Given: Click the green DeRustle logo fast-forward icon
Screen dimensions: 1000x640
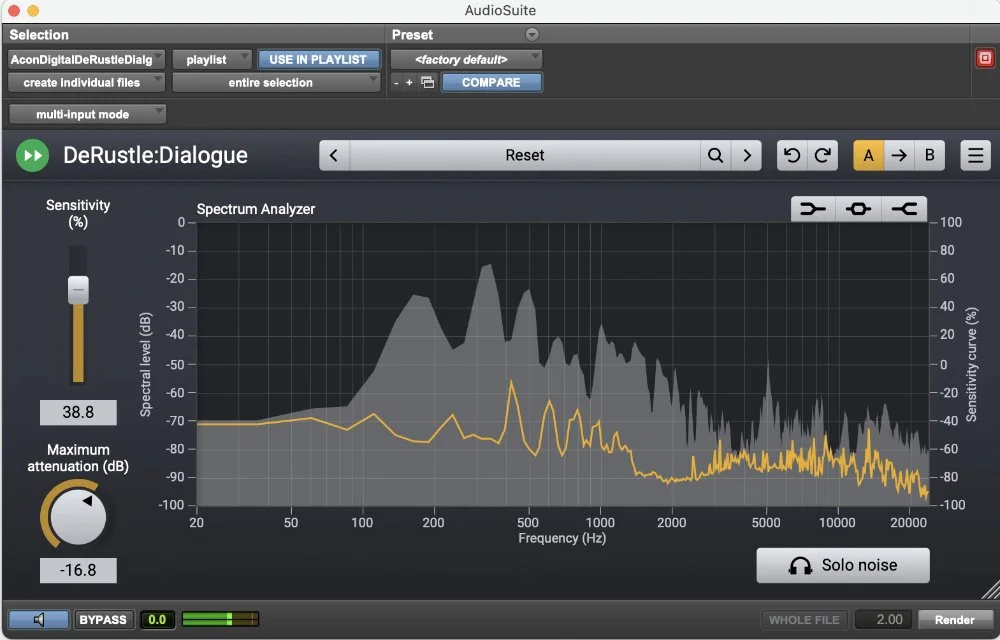Looking at the screenshot, I should (33, 156).
